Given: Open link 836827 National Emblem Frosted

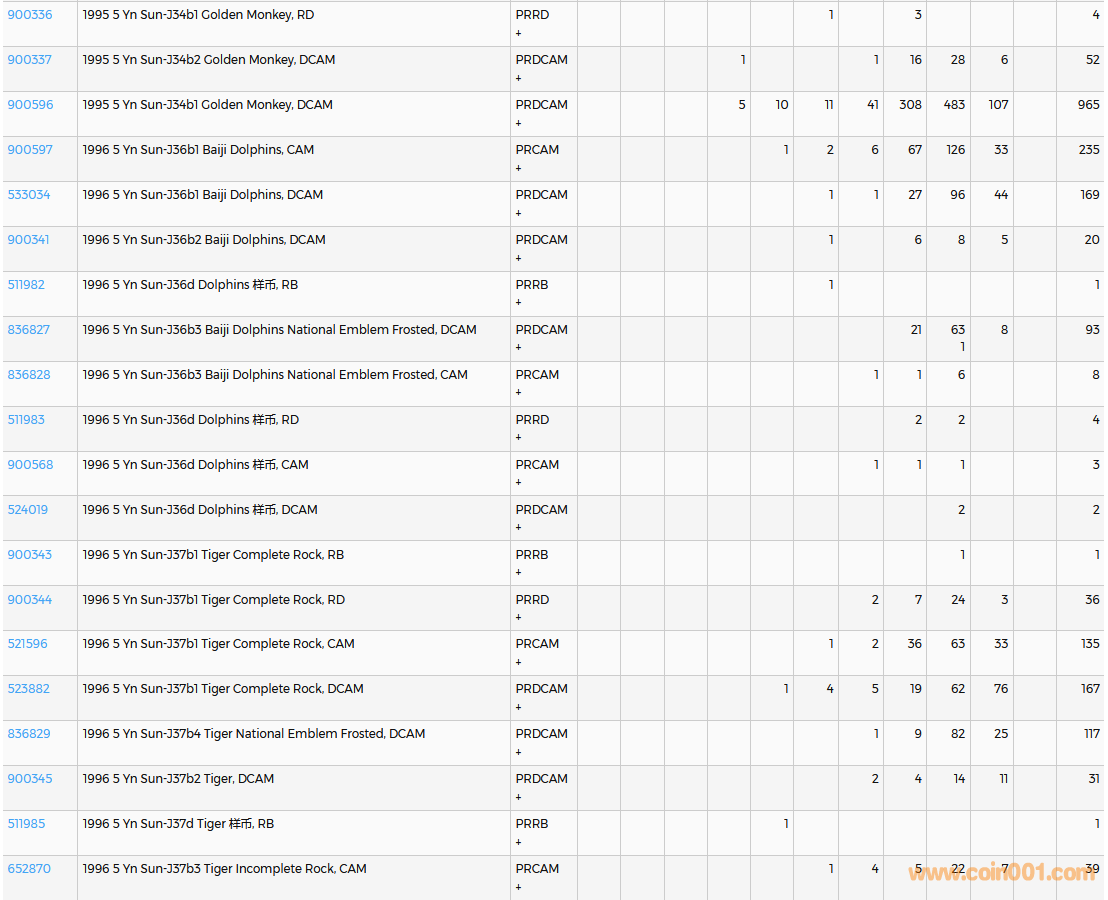Looking at the screenshot, I should point(29,330).
